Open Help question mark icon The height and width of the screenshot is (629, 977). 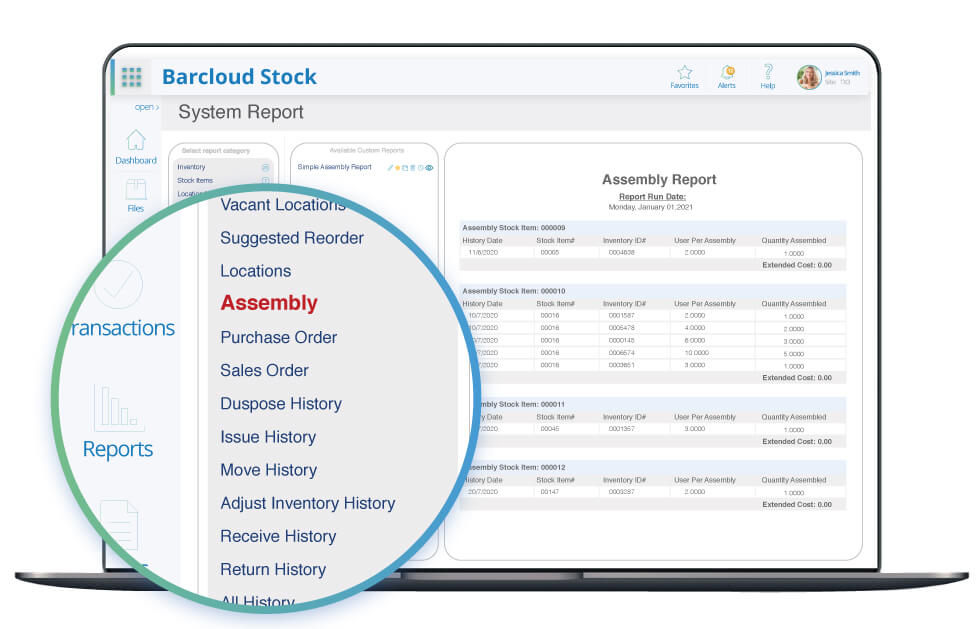[768, 72]
